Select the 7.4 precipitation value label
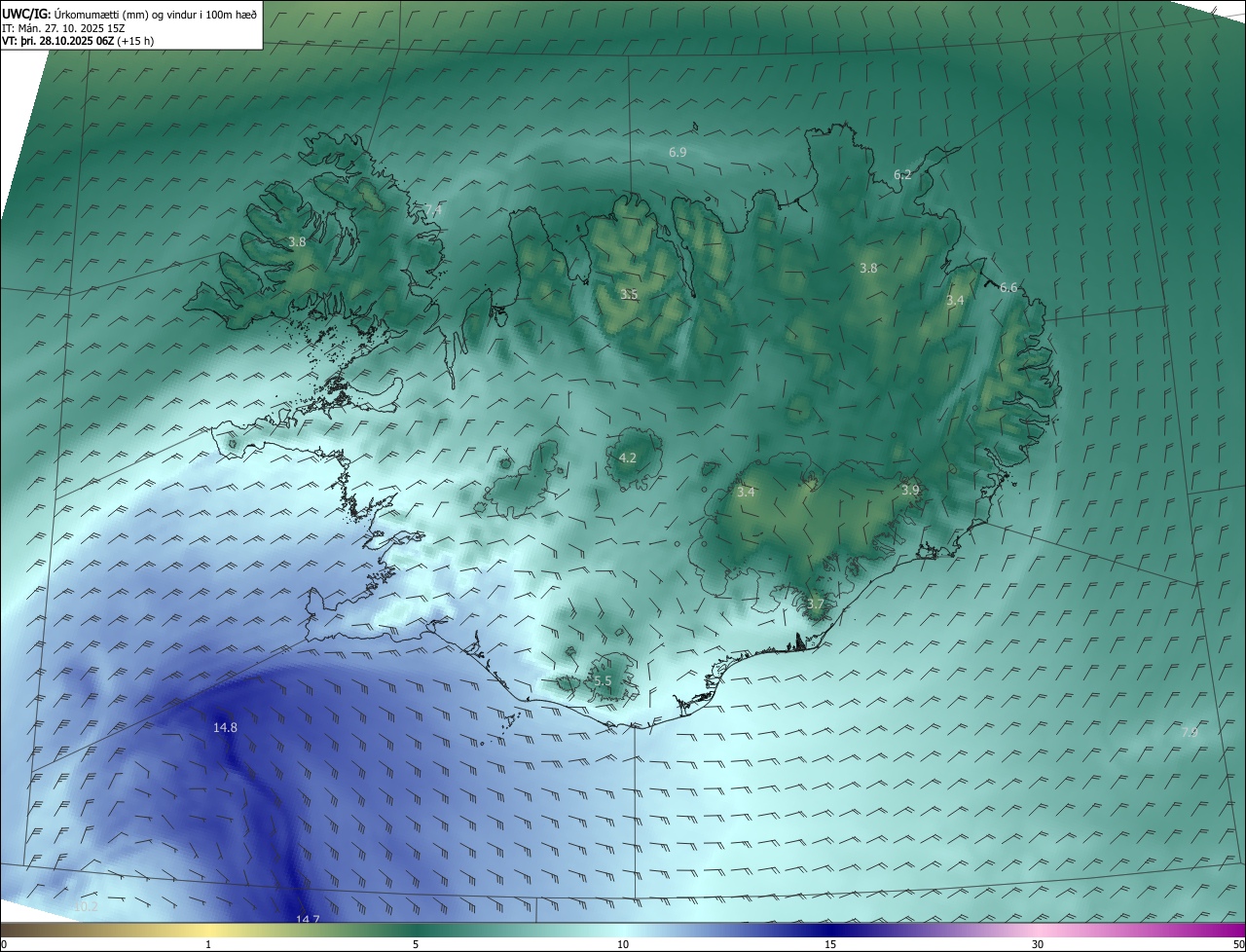The image size is (1246, 952). pyautogui.click(x=433, y=209)
